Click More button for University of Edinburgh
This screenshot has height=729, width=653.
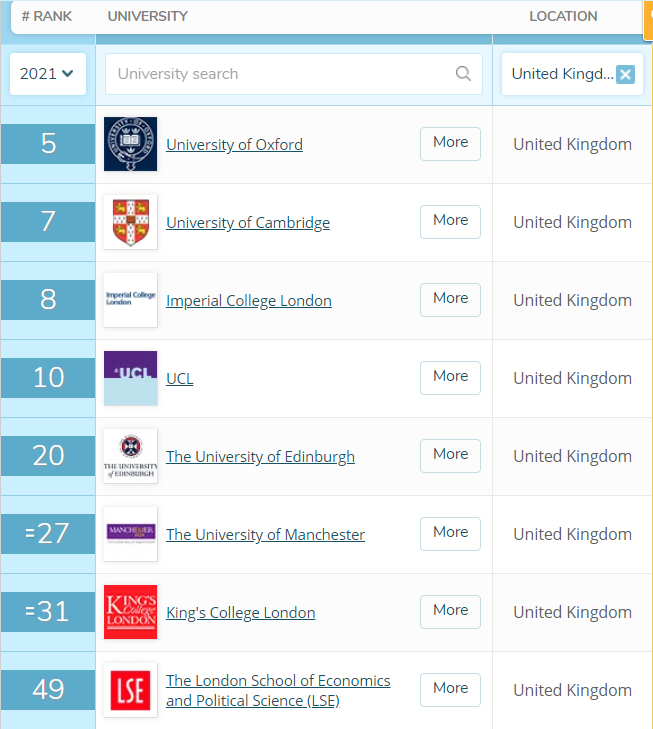click(x=450, y=456)
